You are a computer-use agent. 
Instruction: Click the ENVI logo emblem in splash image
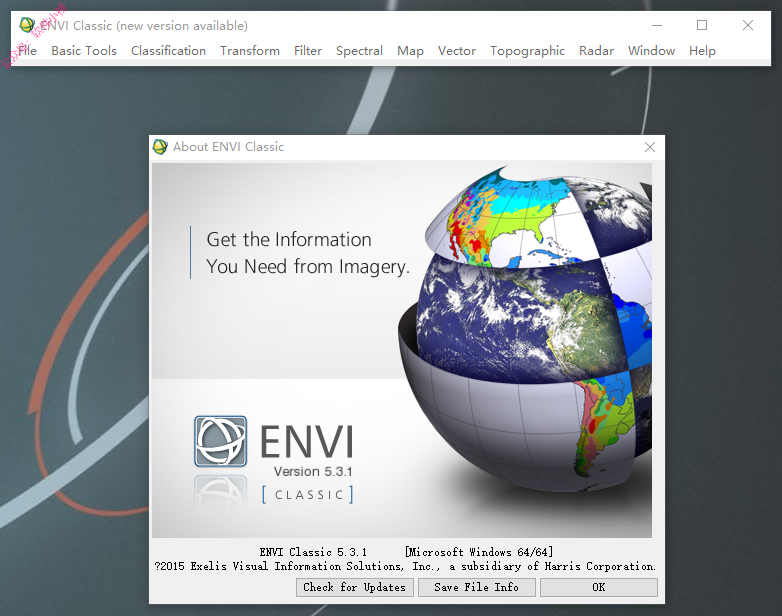point(220,441)
